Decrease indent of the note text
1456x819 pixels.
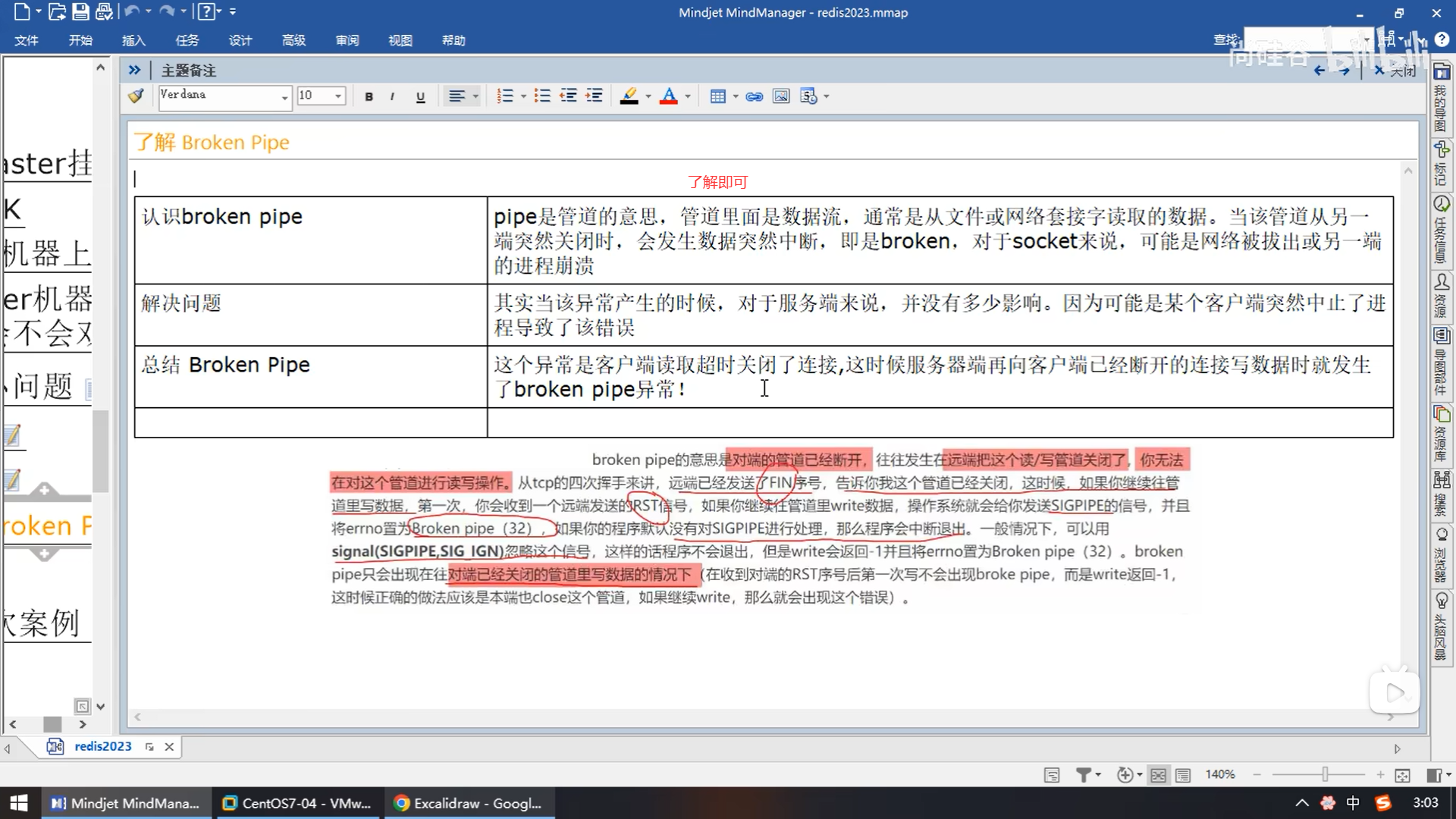click(568, 96)
